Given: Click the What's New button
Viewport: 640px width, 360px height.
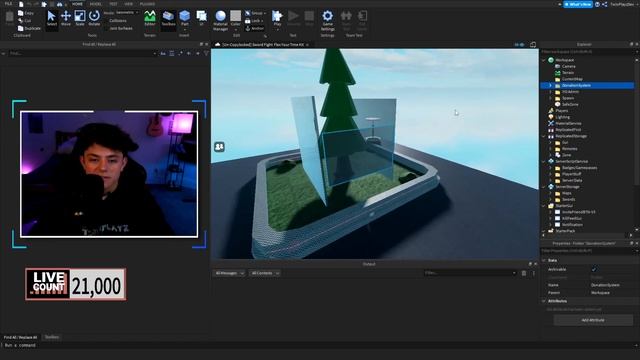Looking at the screenshot, I should [578, 4].
